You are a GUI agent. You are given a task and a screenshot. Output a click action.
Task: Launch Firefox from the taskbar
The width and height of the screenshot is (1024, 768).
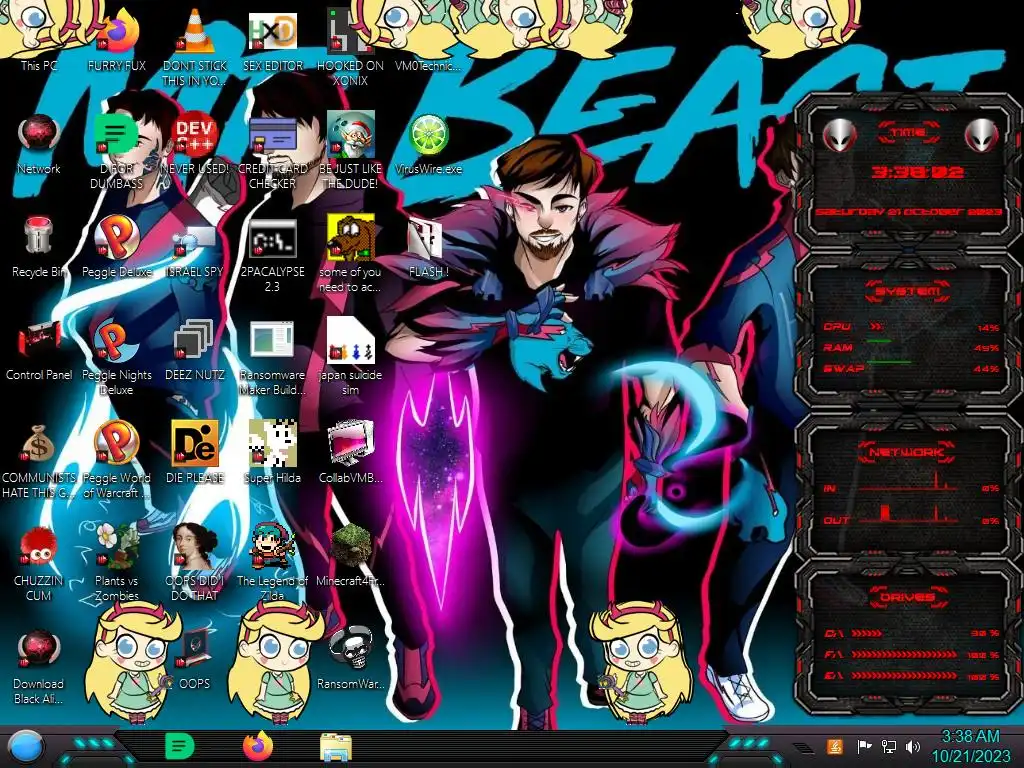(258, 746)
